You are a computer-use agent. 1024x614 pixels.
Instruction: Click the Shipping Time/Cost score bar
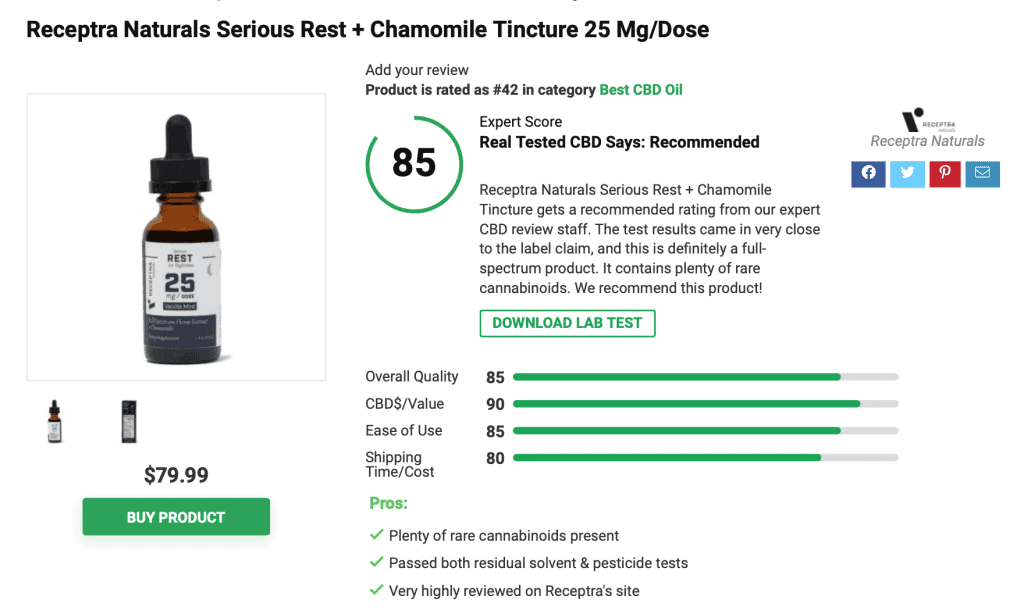coord(705,457)
